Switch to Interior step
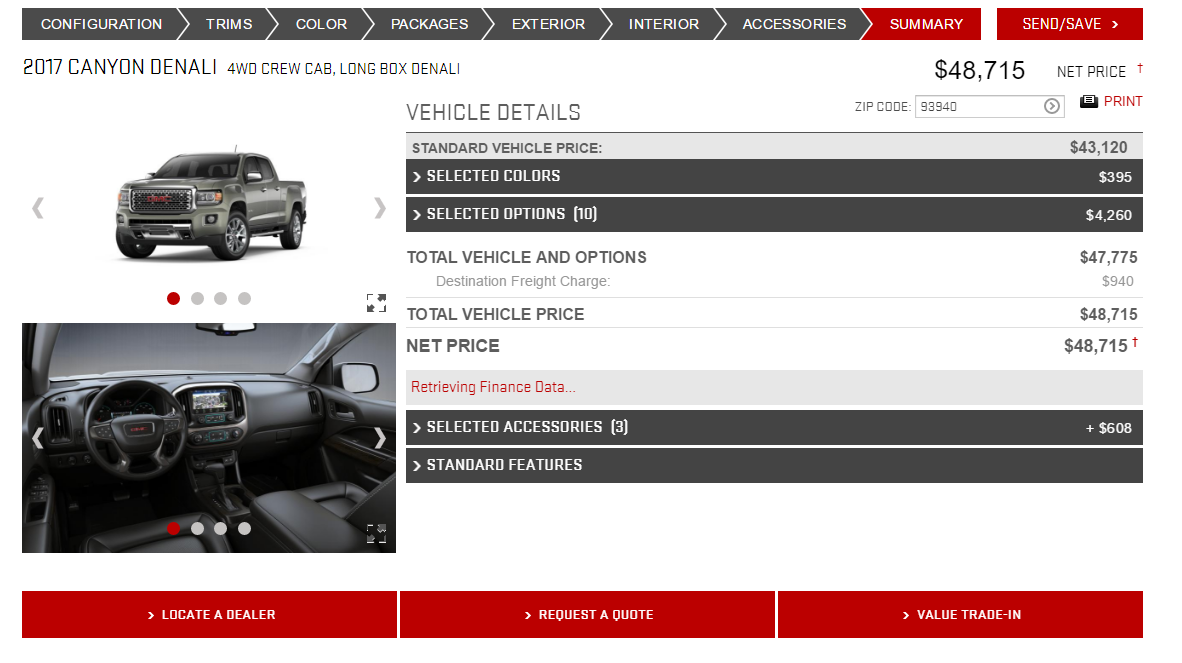The width and height of the screenshot is (1182, 663). coord(663,24)
